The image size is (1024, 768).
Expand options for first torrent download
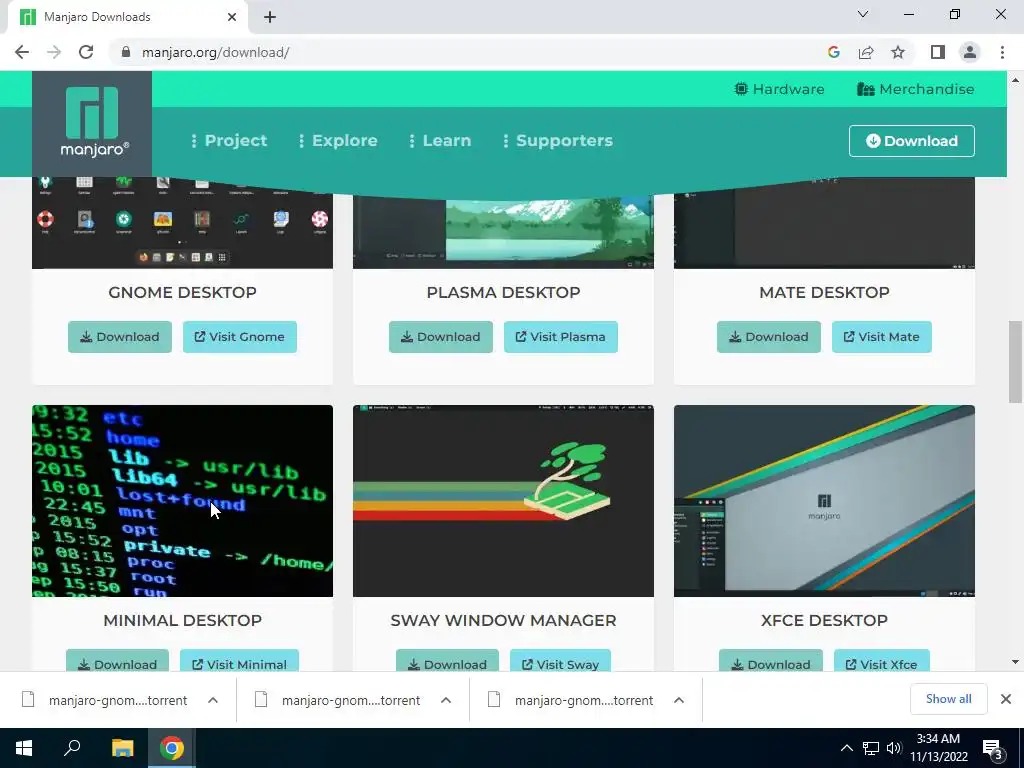(x=213, y=700)
